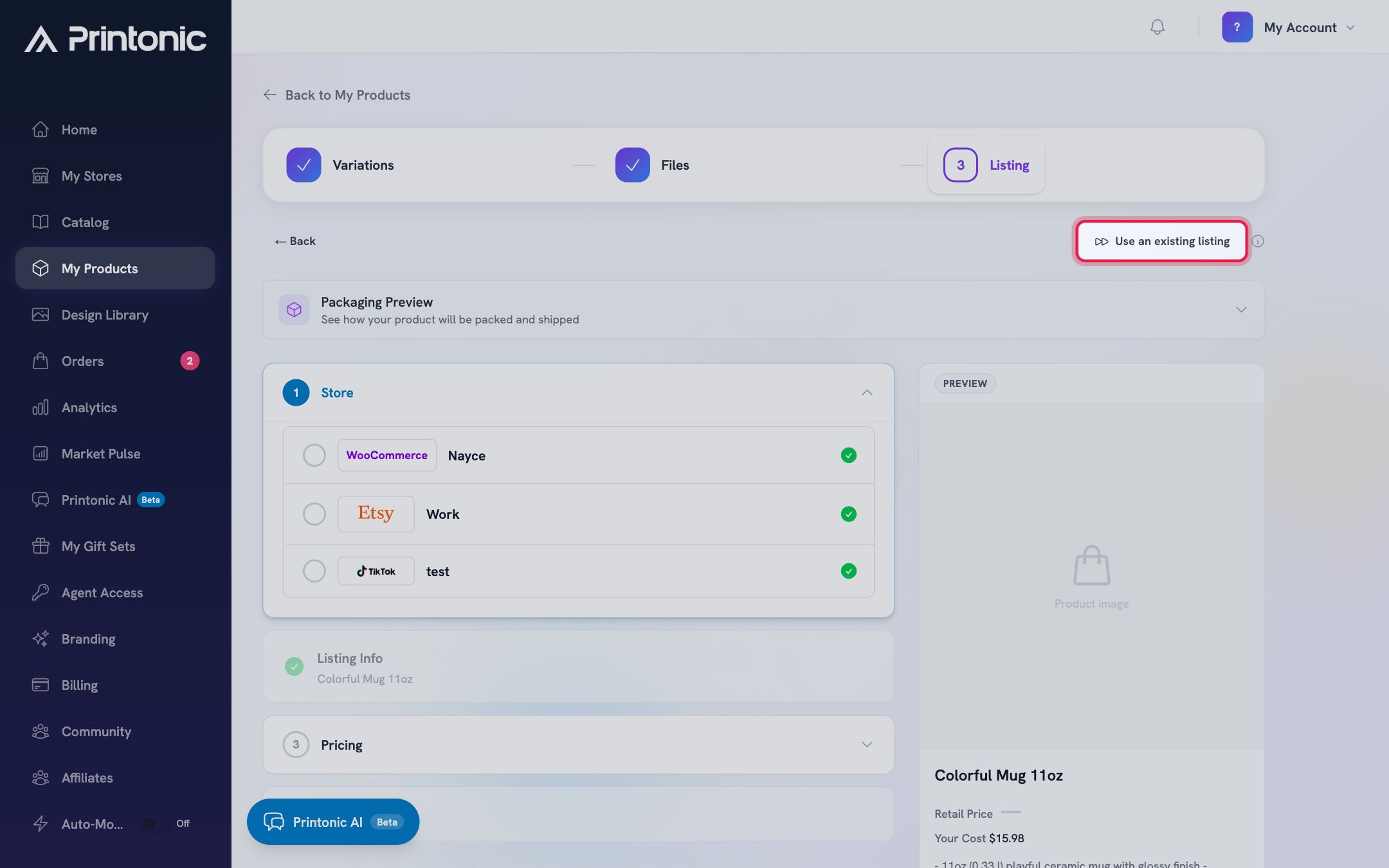Open My Stores in the sidebar

pos(115,176)
